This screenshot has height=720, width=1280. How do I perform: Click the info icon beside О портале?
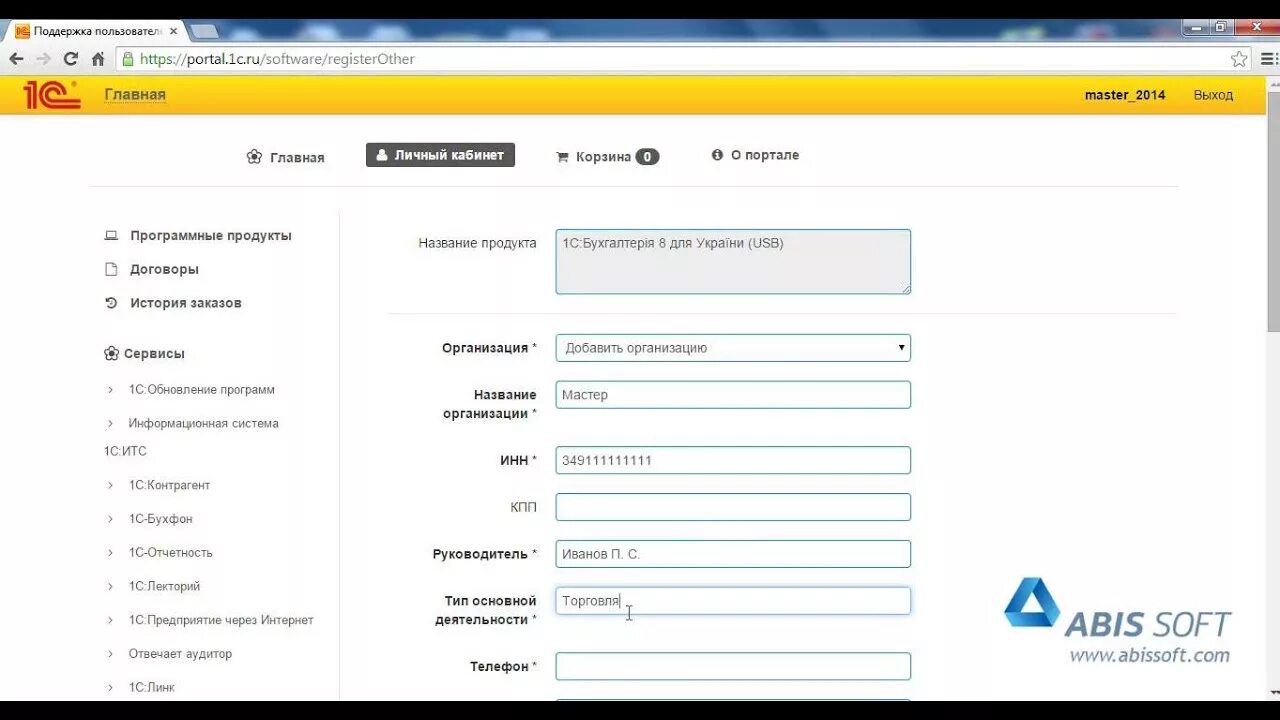(x=717, y=155)
